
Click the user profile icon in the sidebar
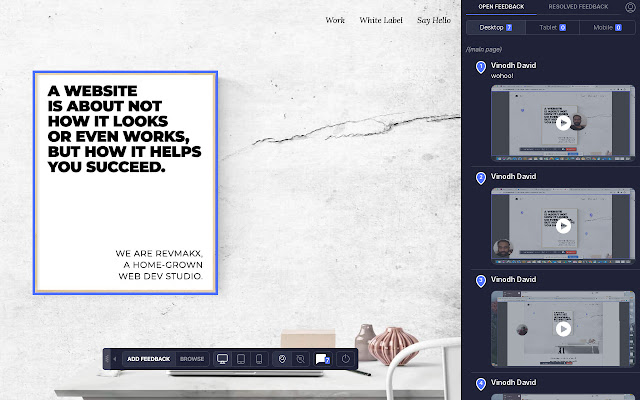coord(630,7)
